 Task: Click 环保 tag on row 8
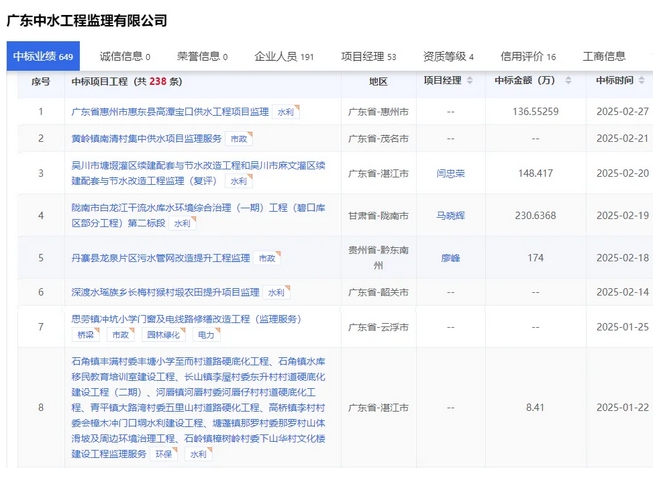[x=164, y=454]
